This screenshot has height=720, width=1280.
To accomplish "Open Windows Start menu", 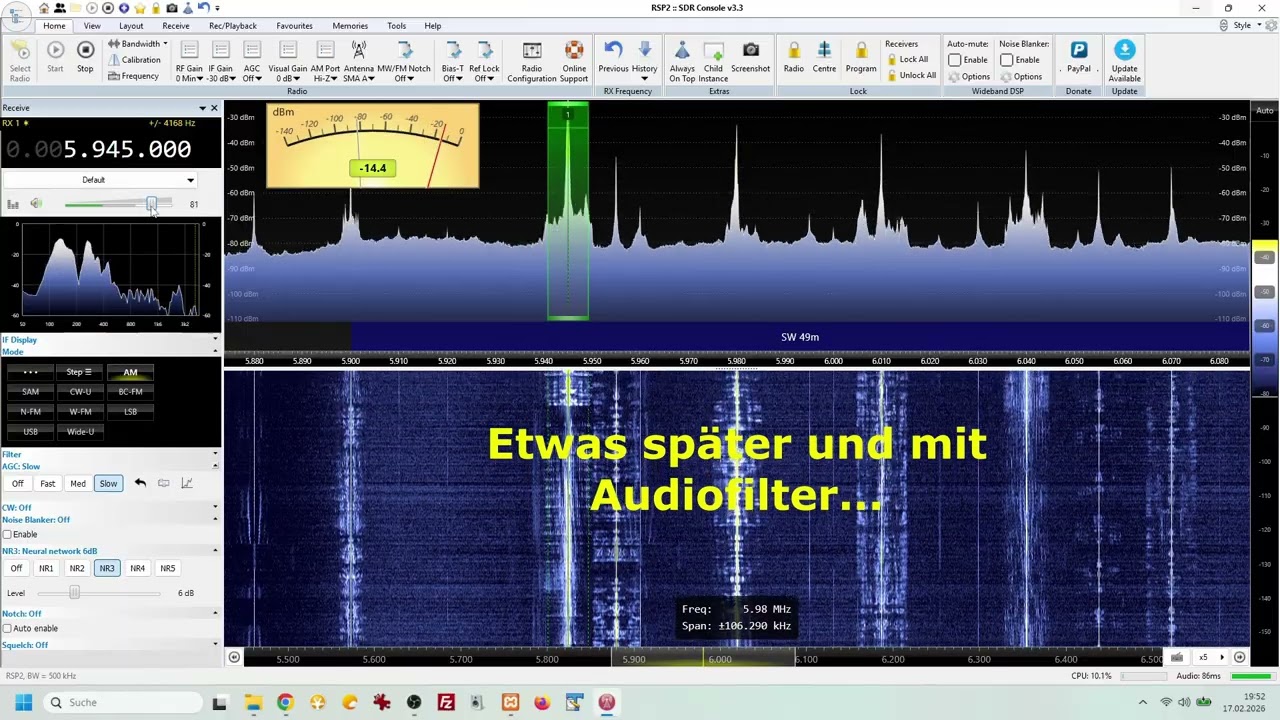I will click(x=24, y=702).
